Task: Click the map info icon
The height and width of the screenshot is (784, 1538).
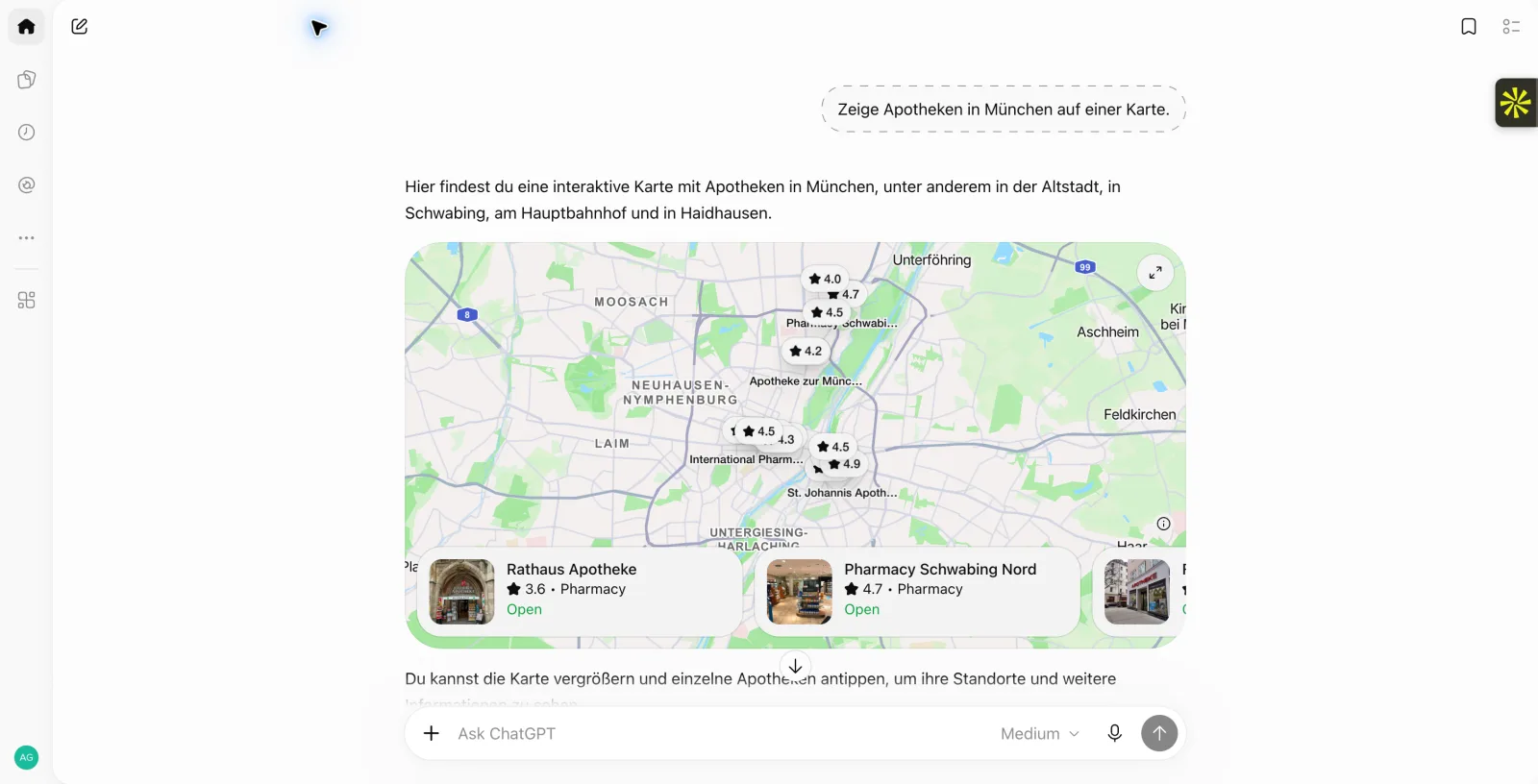Action: coord(1164,524)
